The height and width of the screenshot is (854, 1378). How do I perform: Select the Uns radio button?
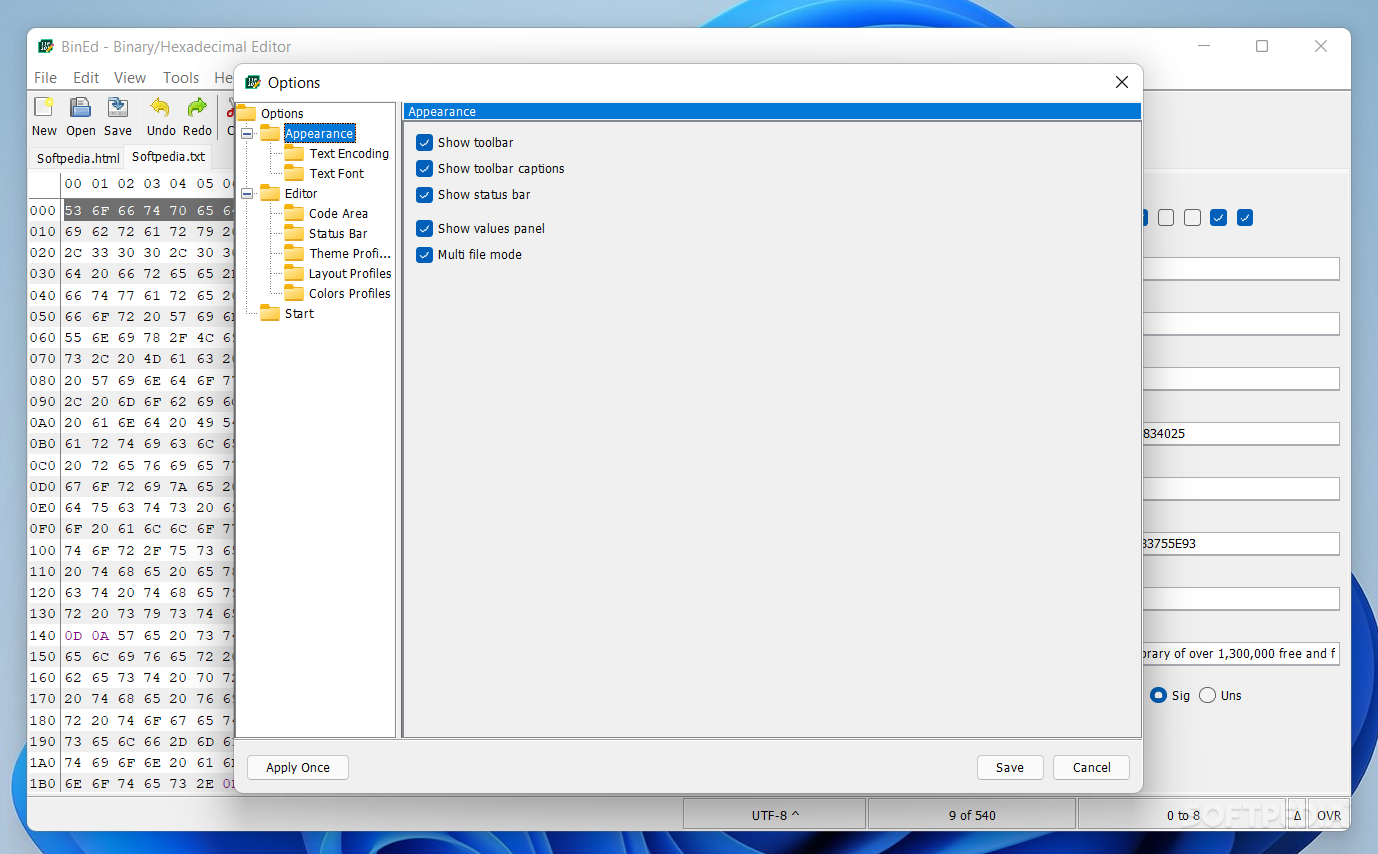pos(1207,695)
